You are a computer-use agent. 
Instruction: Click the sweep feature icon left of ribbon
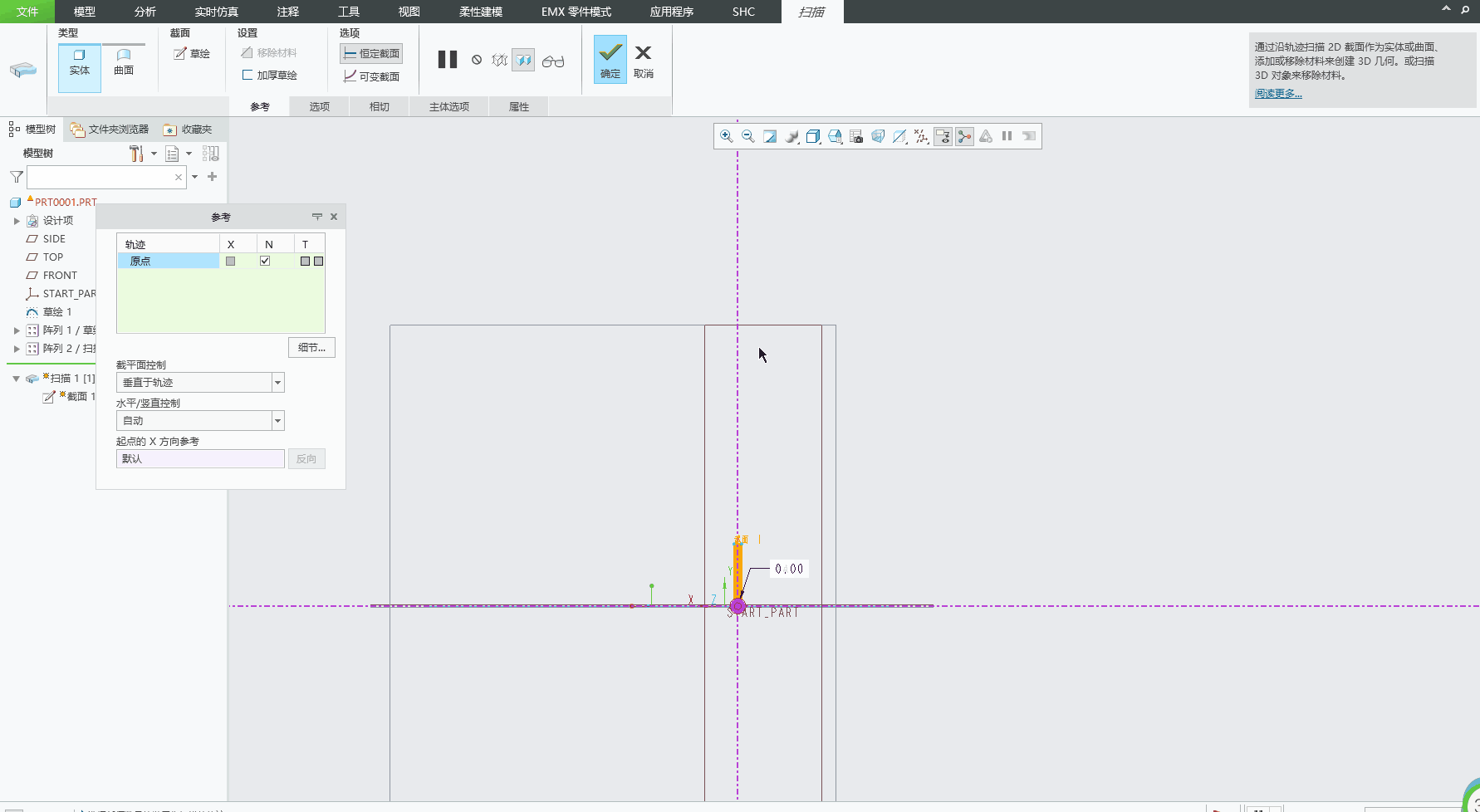23,71
